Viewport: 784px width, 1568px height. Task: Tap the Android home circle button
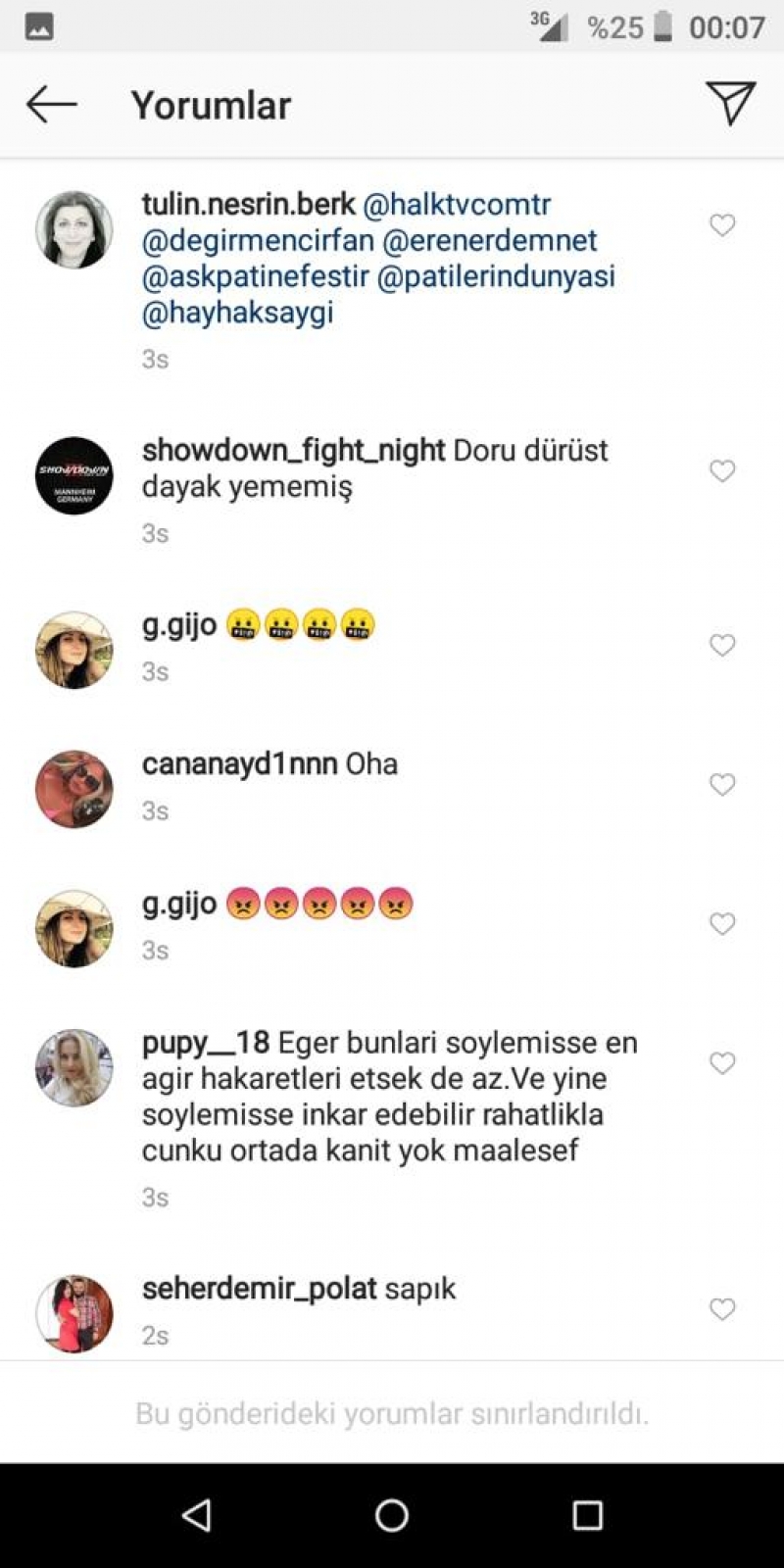[392, 1515]
